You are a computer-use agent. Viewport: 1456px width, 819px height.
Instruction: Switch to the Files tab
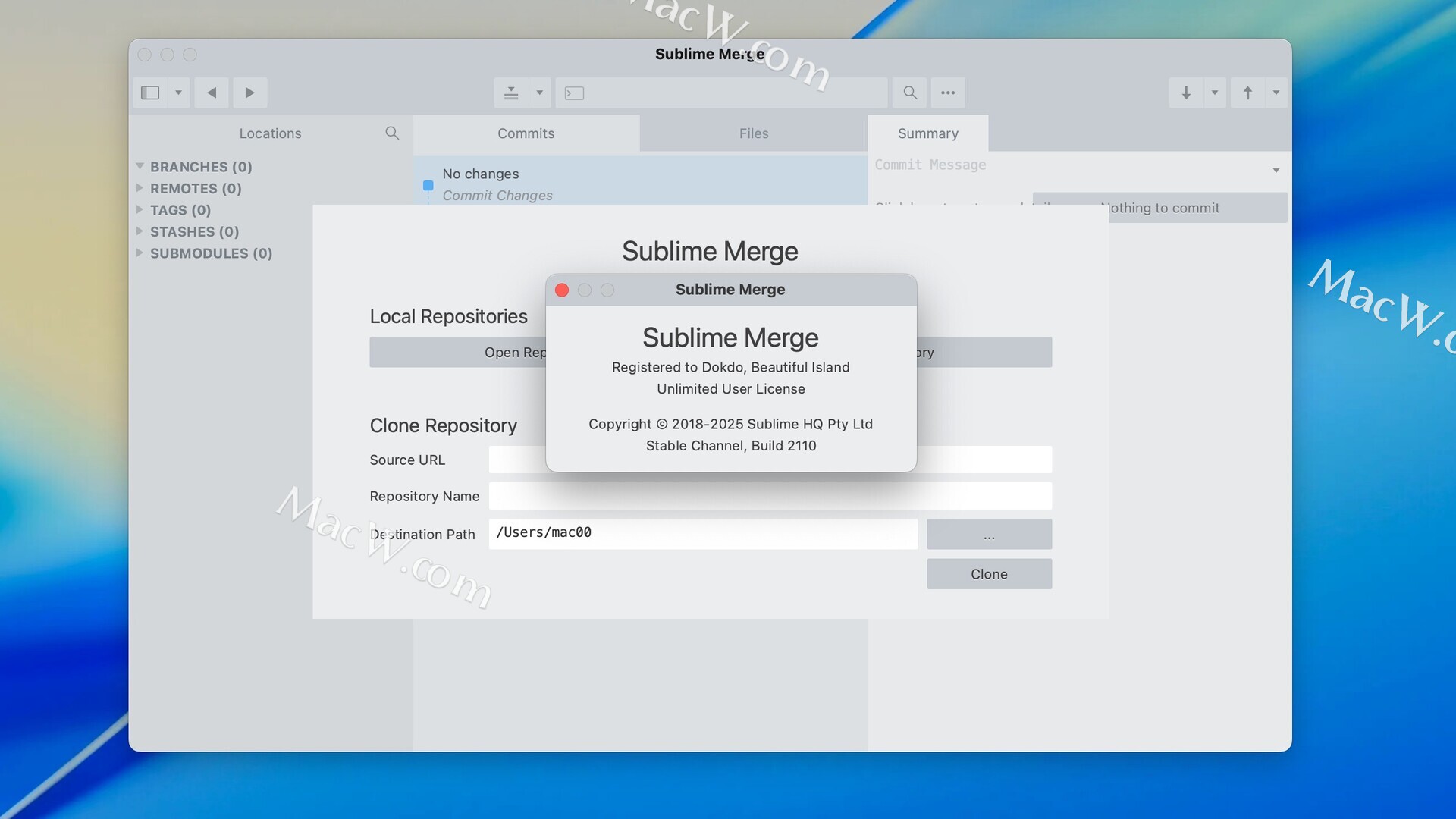753,133
